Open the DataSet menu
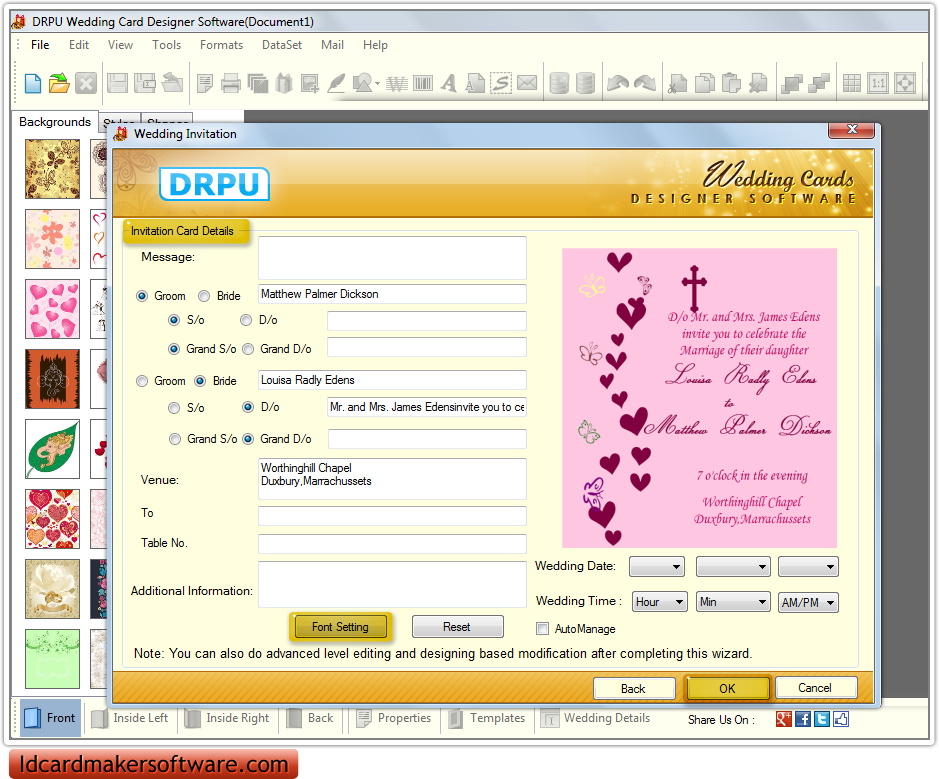The image size is (939, 779). (x=281, y=45)
